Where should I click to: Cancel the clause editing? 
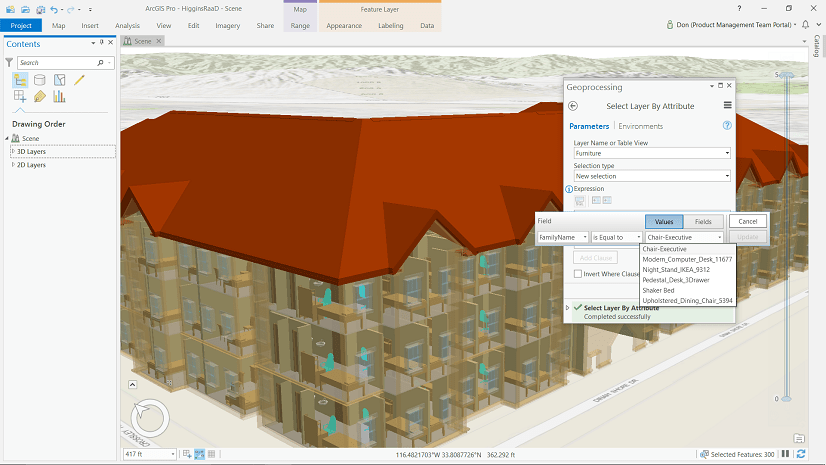point(748,222)
